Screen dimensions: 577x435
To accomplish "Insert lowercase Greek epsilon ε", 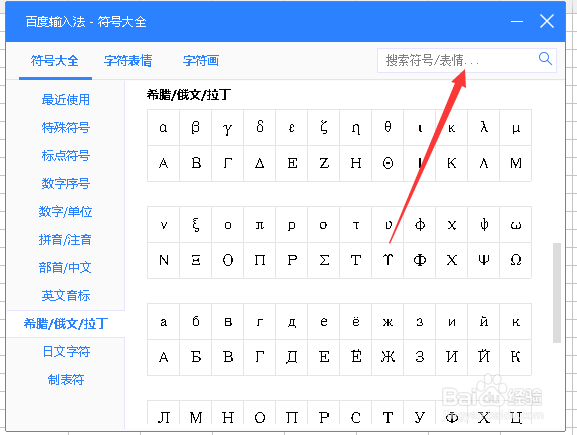I will (x=291, y=127).
